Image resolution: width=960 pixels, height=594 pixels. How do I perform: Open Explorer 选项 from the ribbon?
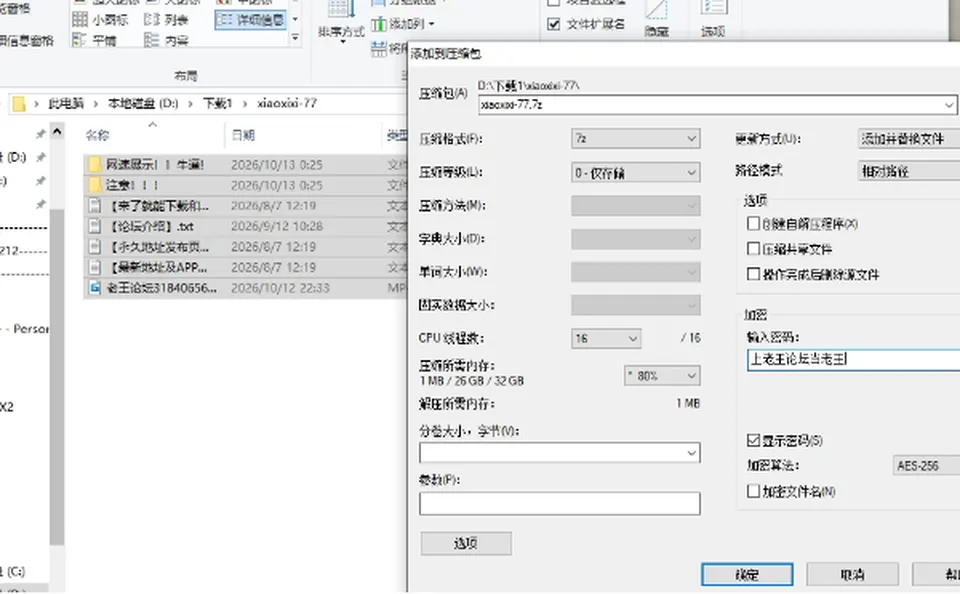point(713,20)
